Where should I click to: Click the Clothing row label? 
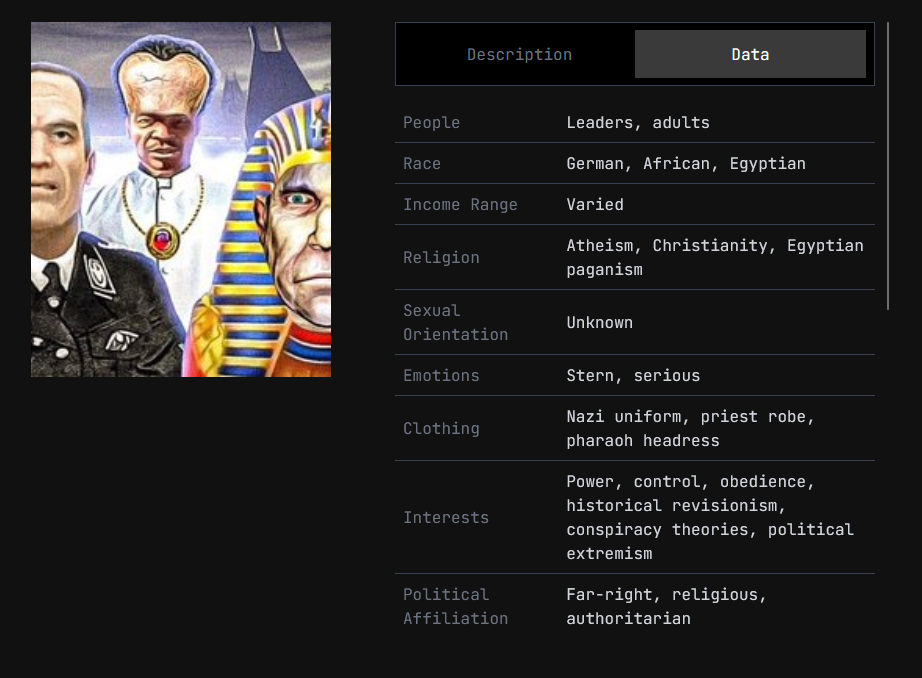441,429
